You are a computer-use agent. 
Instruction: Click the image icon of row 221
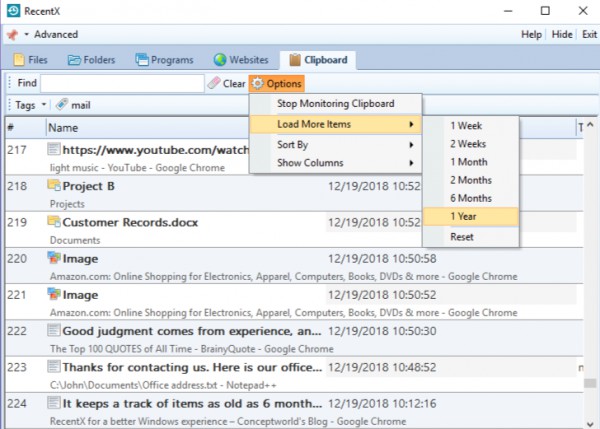[54, 294]
